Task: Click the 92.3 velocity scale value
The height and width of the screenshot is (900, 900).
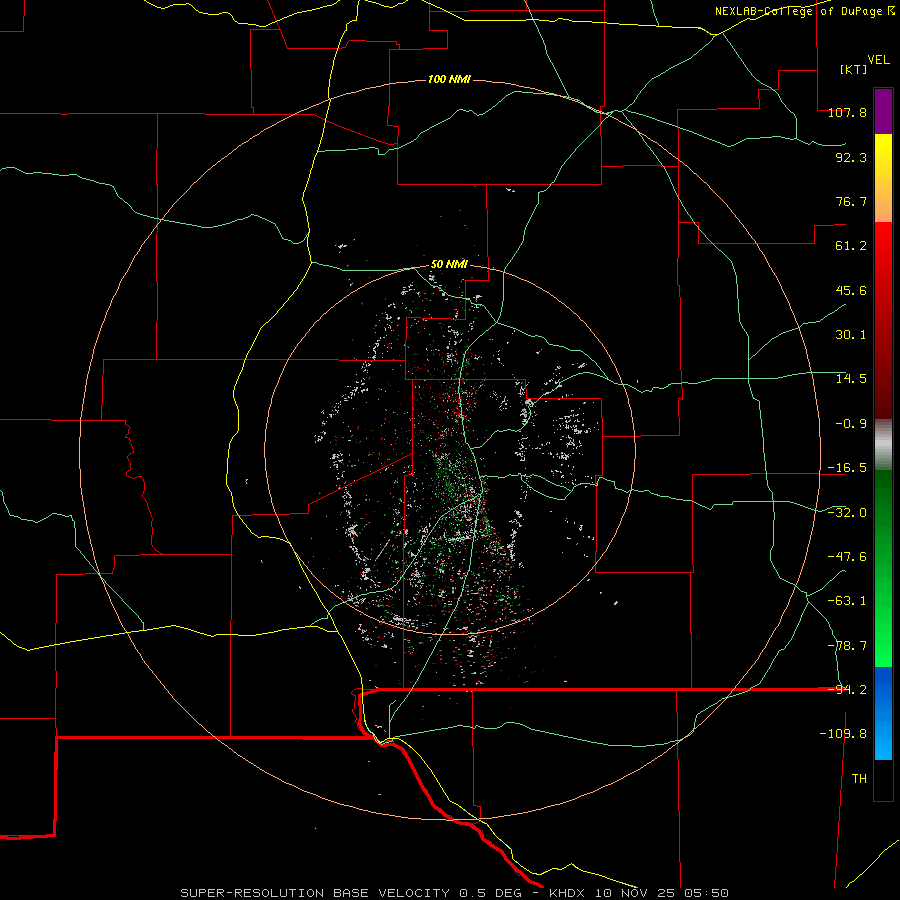Action: point(851,157)
